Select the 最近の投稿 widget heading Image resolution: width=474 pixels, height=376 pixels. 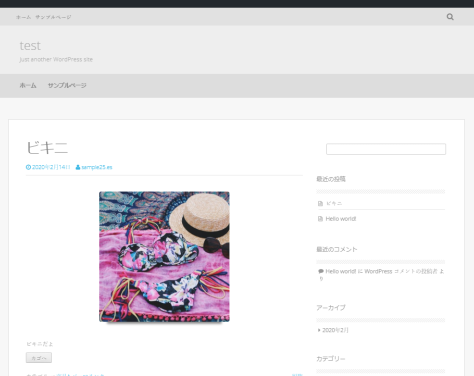tap(331, 179)
